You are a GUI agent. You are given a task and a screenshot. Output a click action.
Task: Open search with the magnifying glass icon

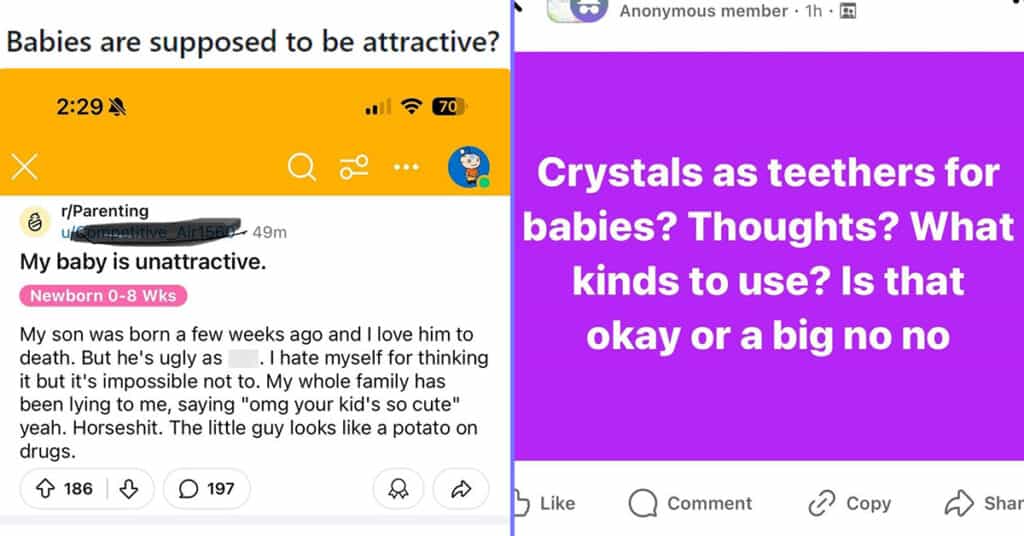302,167
